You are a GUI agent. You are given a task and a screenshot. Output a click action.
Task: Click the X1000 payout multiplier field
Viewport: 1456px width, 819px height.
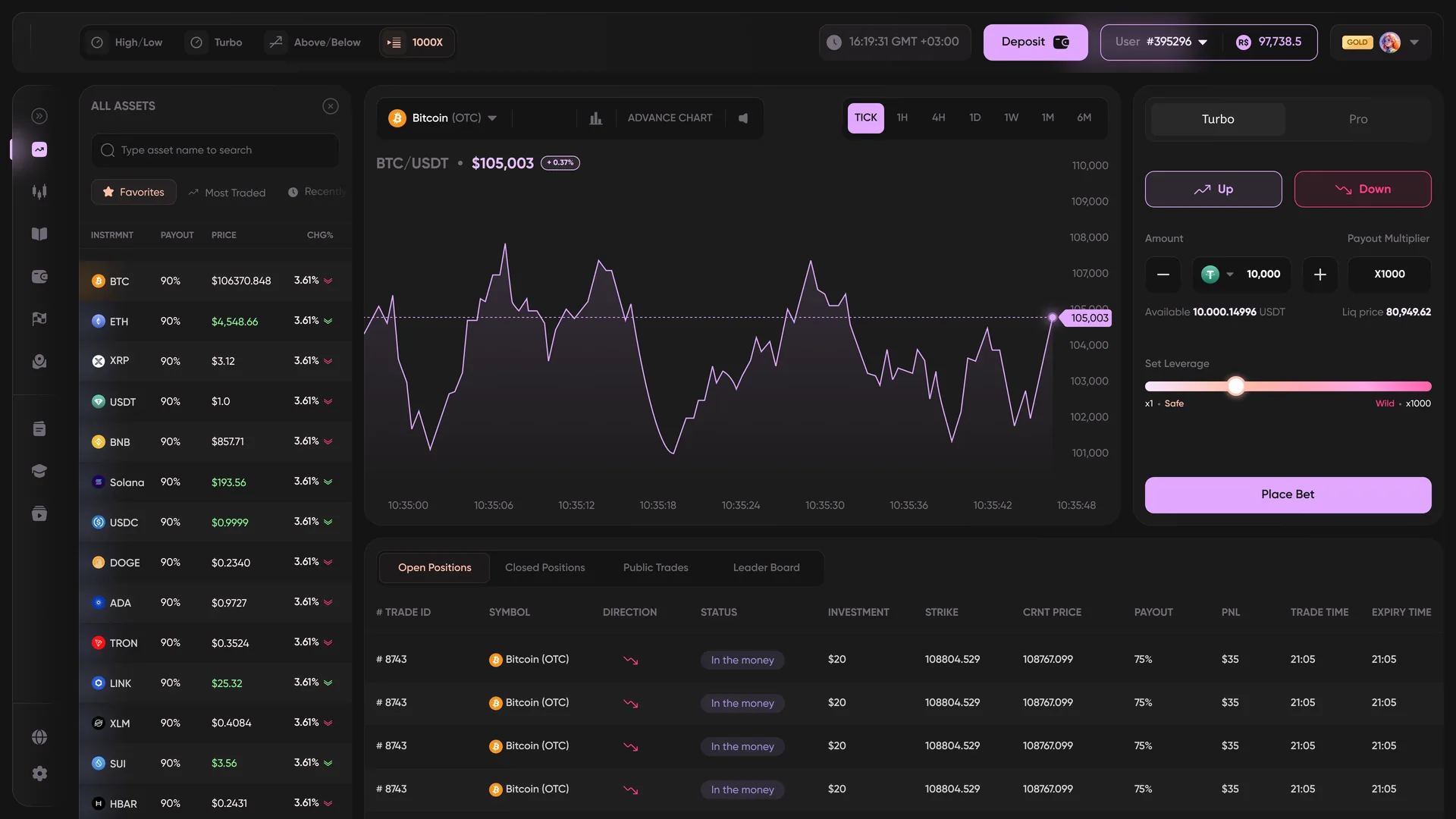[x=1389, y=275]
